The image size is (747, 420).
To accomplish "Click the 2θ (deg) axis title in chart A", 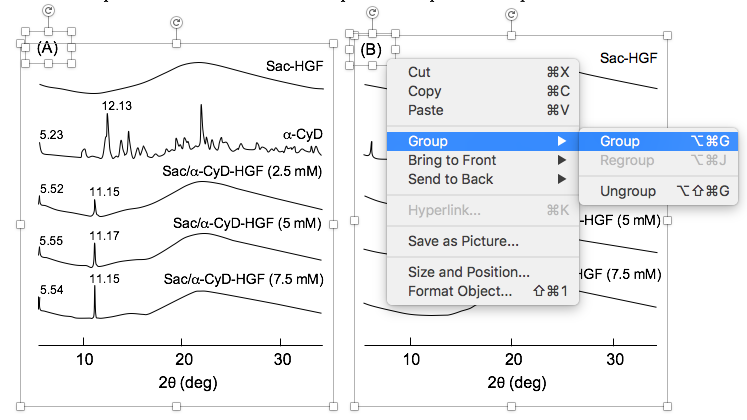I will click(188, 382).
